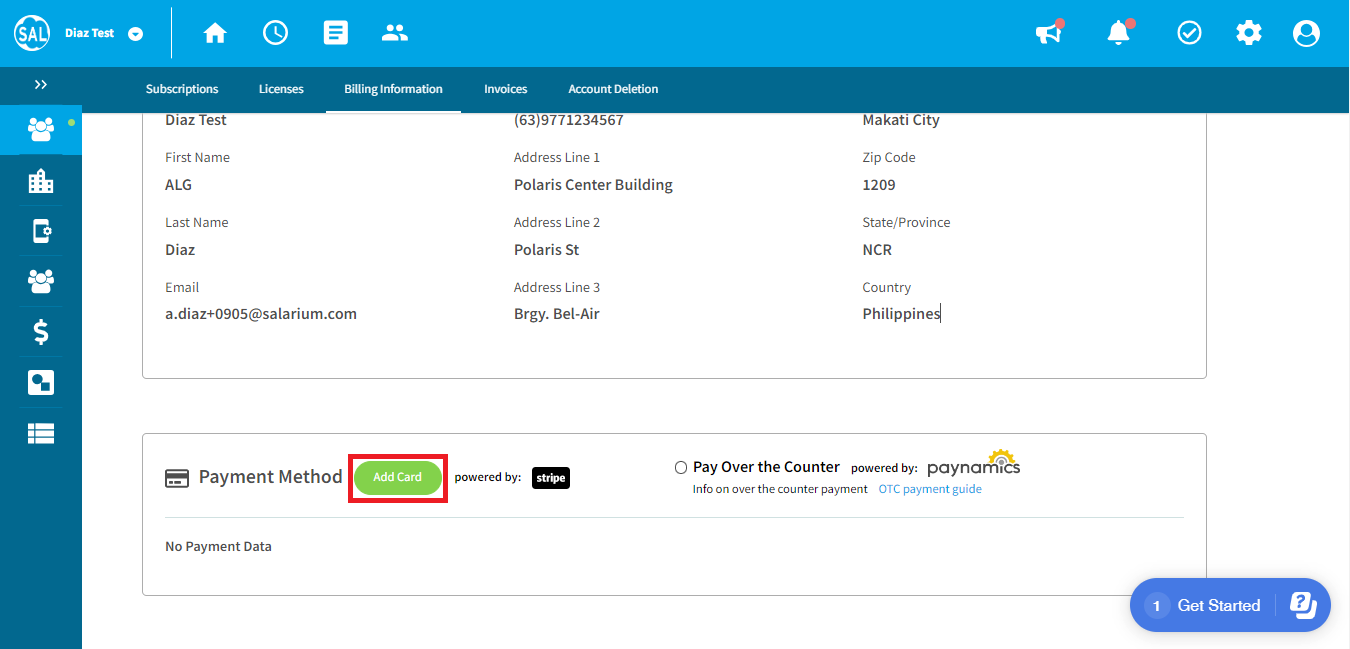This screenshot has height=649, width=1350.
Task: Open the people icon in top bar
Action: point(395,33)
